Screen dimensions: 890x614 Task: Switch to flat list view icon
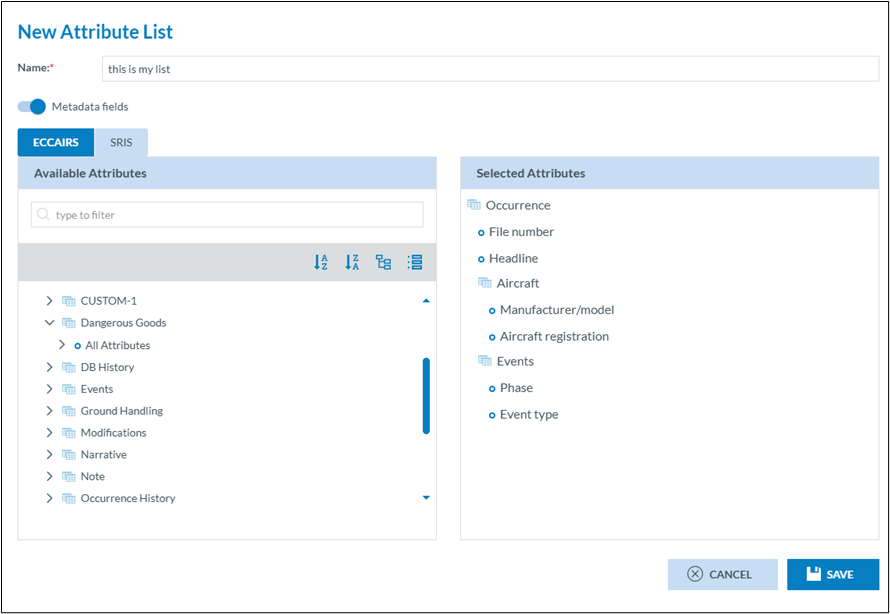tap(415, 263)
